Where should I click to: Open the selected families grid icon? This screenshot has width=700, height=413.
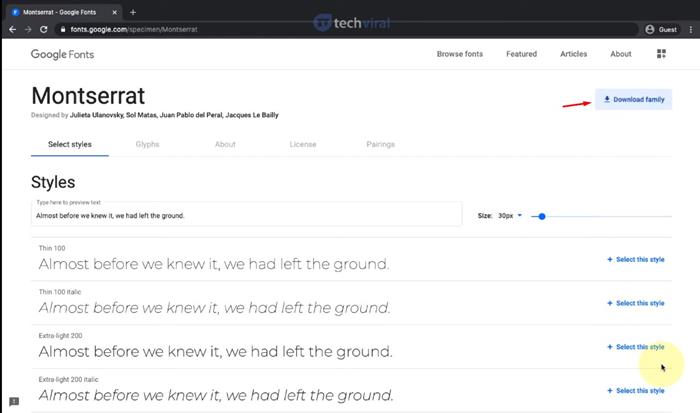[x=661, y=54]
